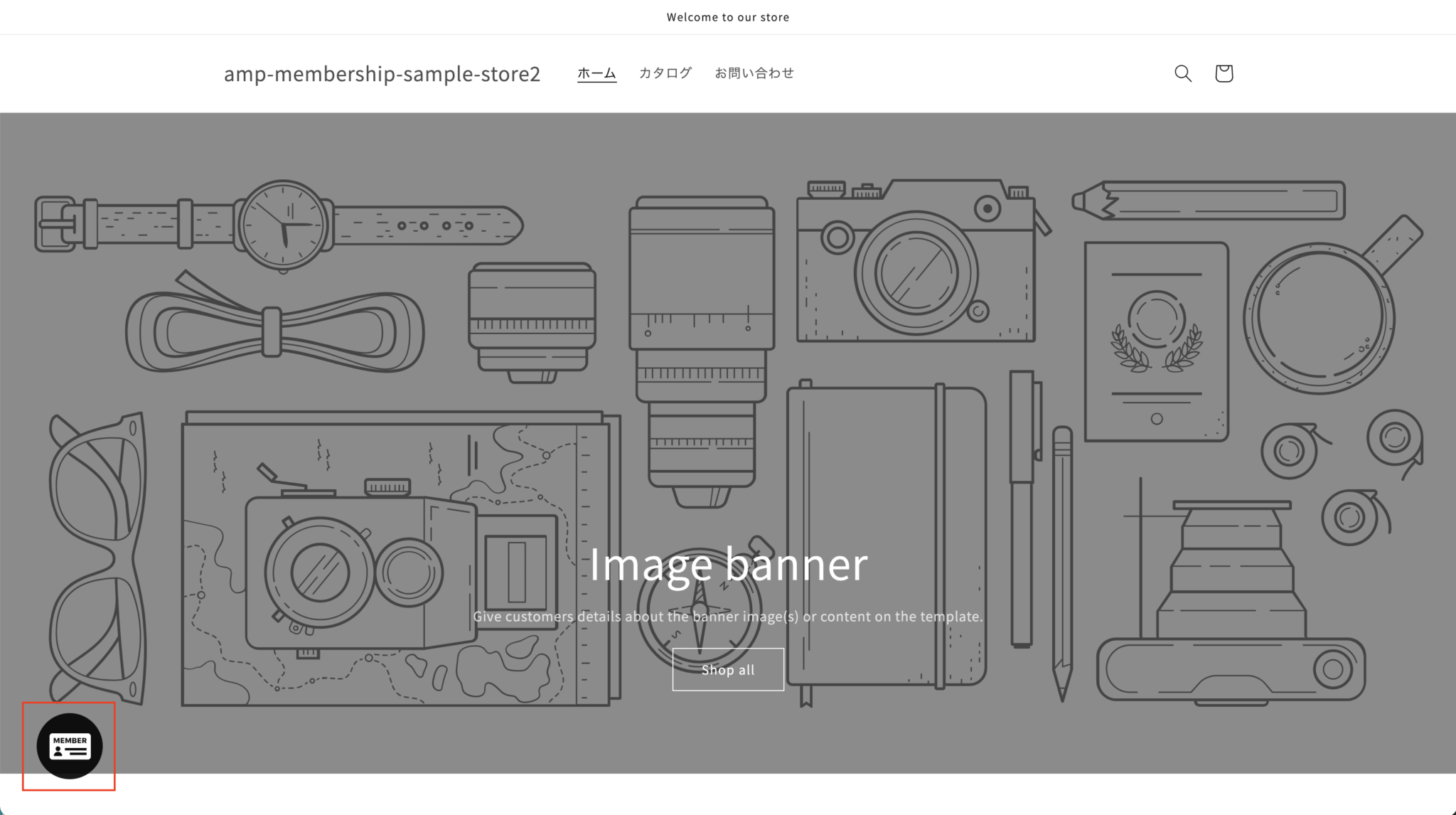Select the ホーム menu item
The image size is (1456, 815).
click(x=596, y=73)
